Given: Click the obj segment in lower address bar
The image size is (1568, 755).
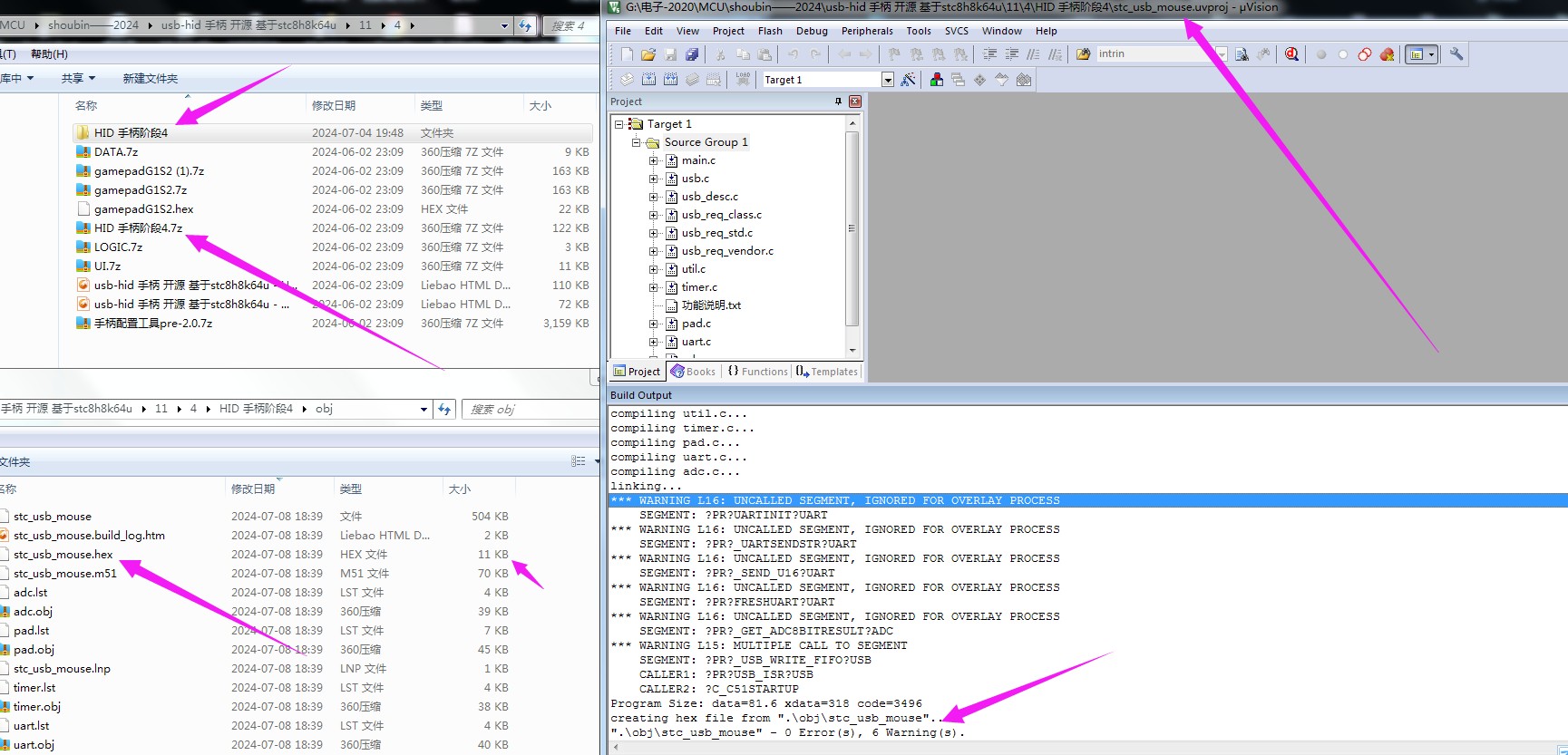Looking at the screenshot, I should (324, 409).
